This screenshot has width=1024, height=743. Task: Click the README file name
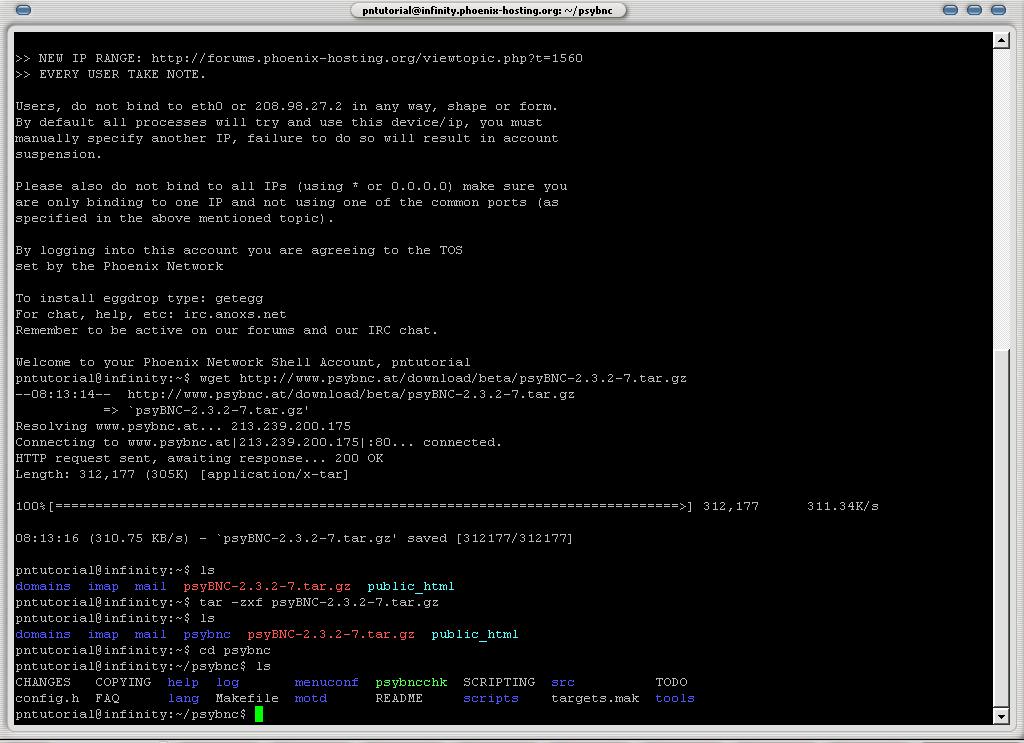[399, 699]
